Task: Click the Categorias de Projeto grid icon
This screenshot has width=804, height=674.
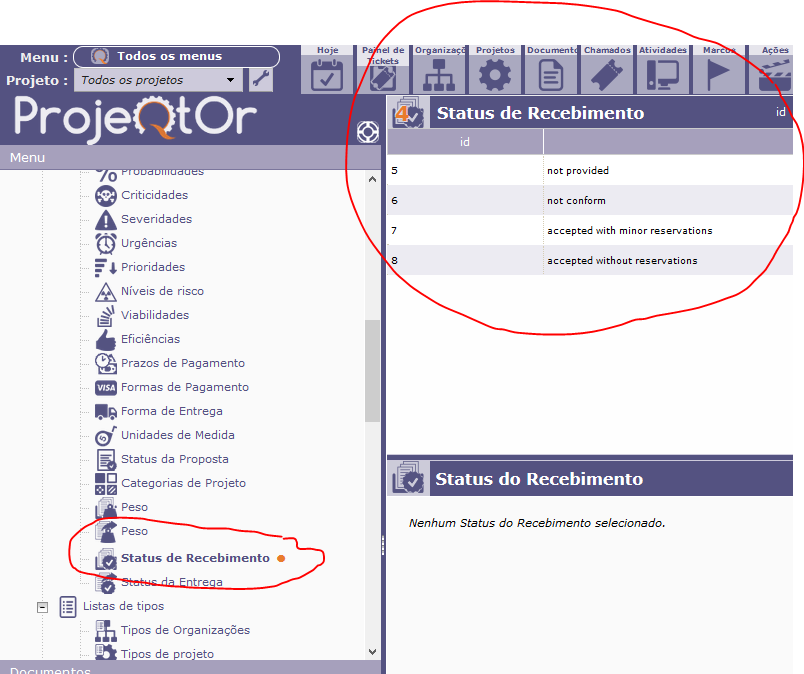Action: [x=106, y=484]
